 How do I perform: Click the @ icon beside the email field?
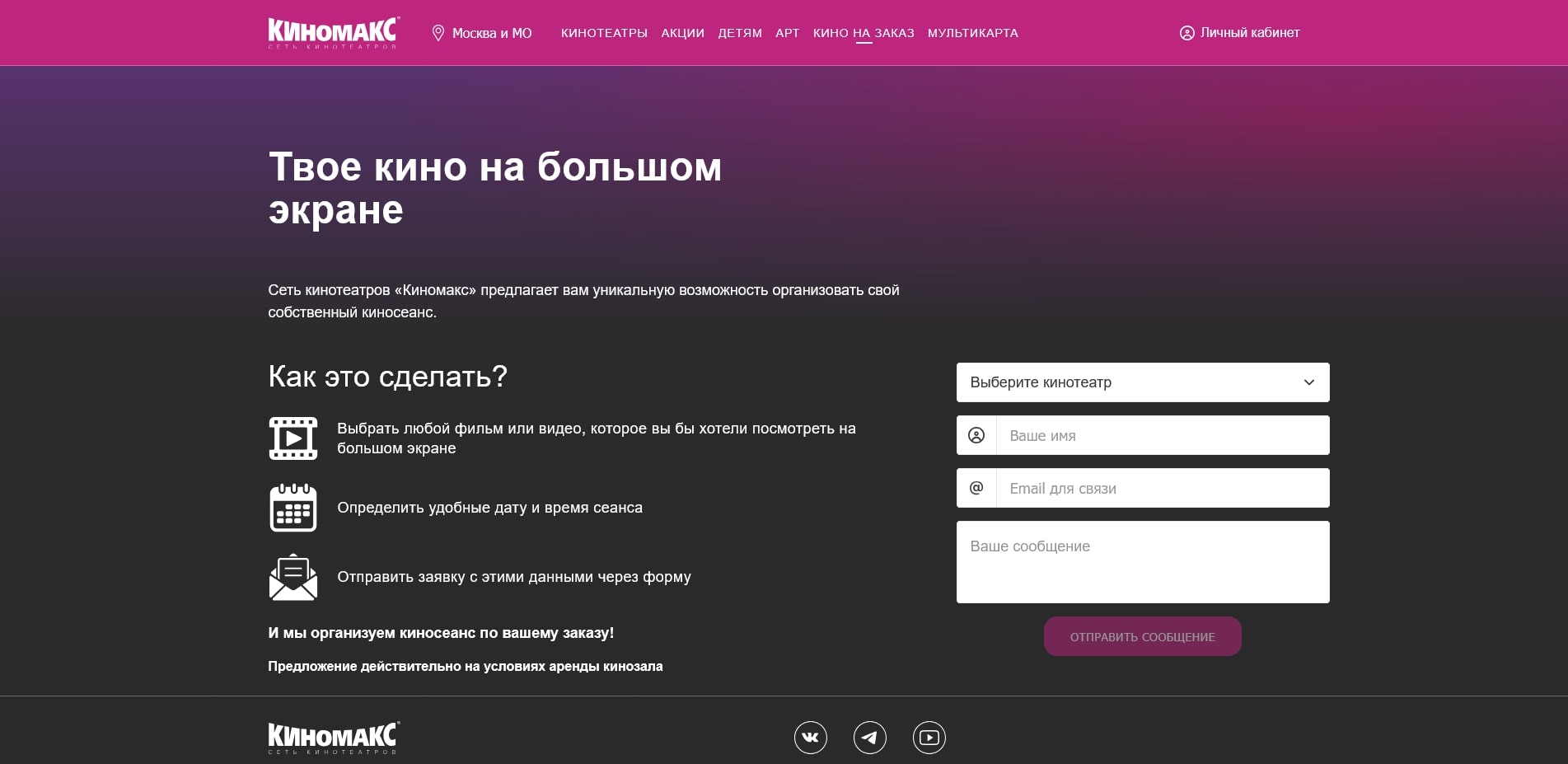click(x=976, y=487)
